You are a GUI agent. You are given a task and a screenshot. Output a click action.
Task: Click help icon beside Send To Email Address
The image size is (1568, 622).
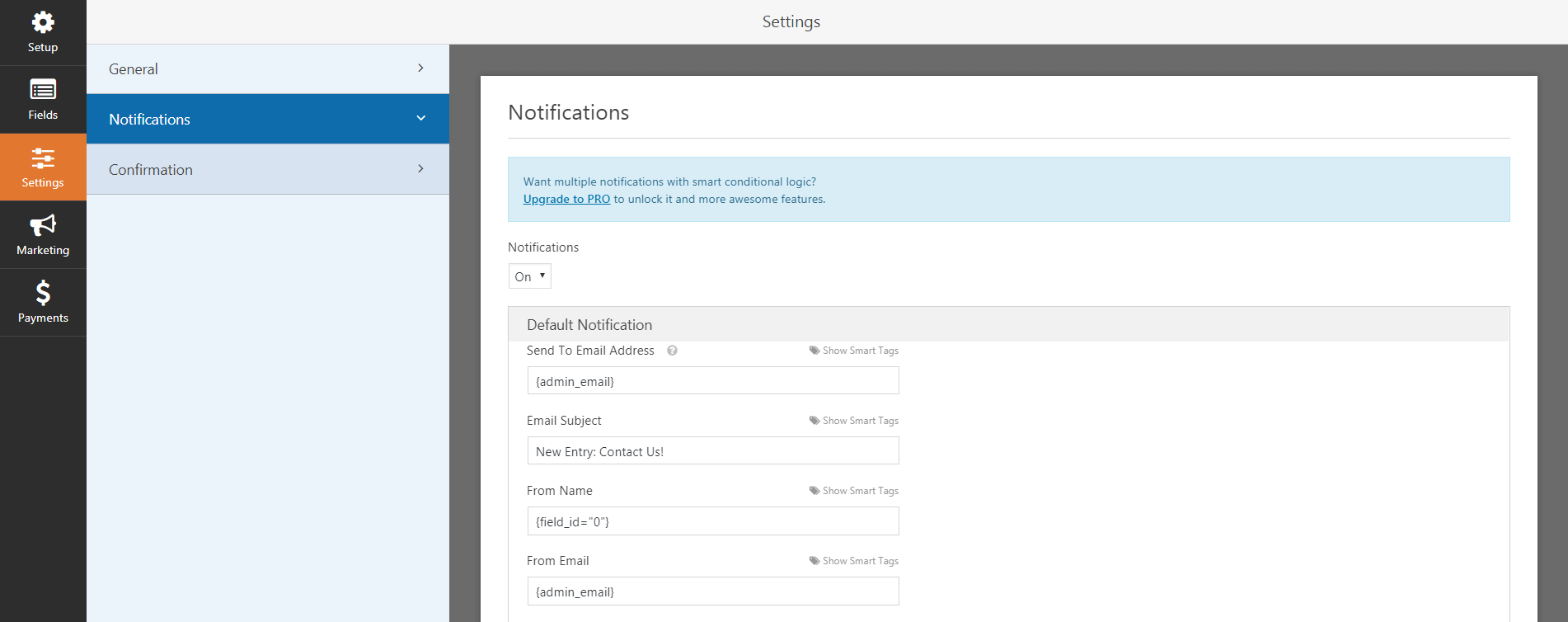click(672, 351)
